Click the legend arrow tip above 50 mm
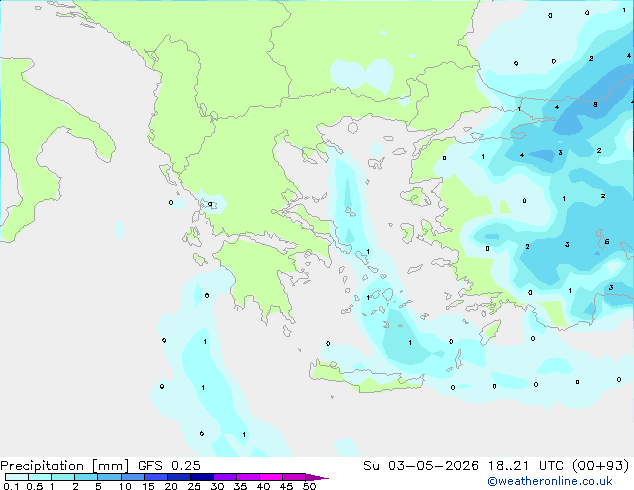634x490 pixels. [x=317, y=477]
